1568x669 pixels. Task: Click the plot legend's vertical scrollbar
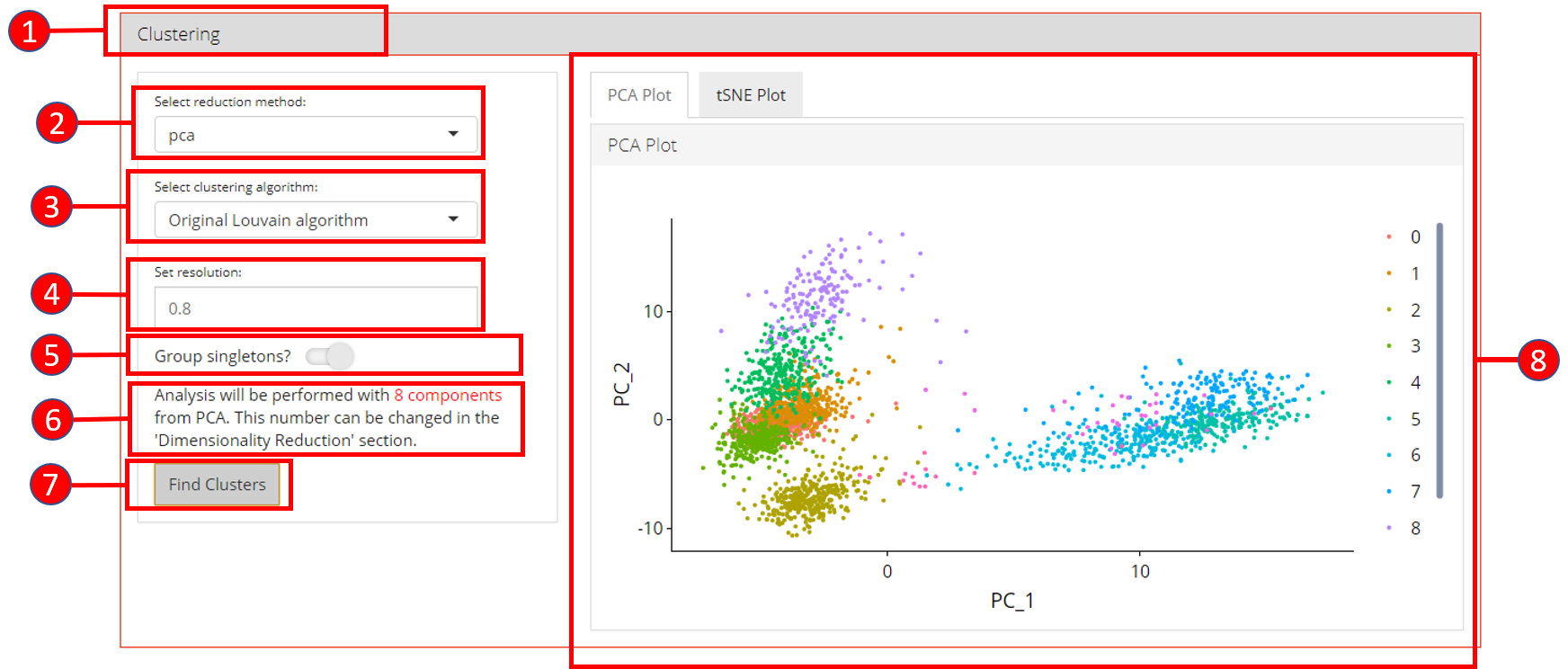(x=1439, y=360)
